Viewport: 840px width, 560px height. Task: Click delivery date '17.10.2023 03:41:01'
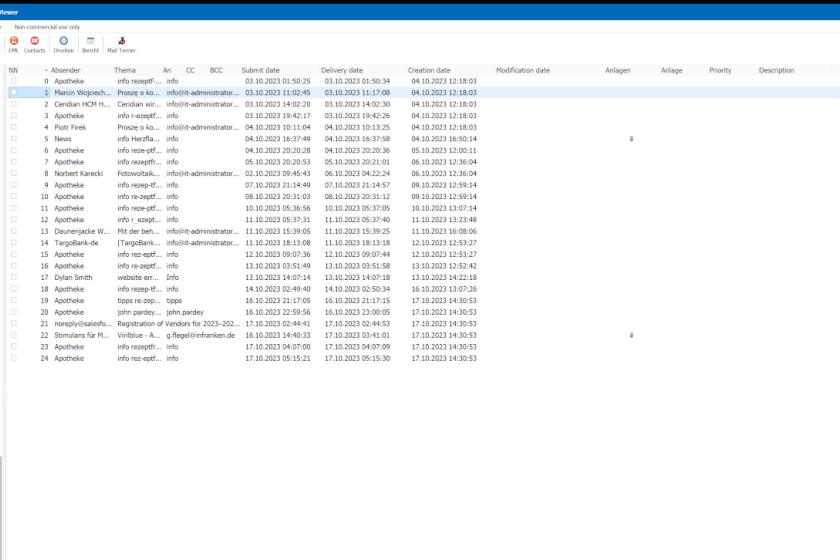(x=357, y=335)
